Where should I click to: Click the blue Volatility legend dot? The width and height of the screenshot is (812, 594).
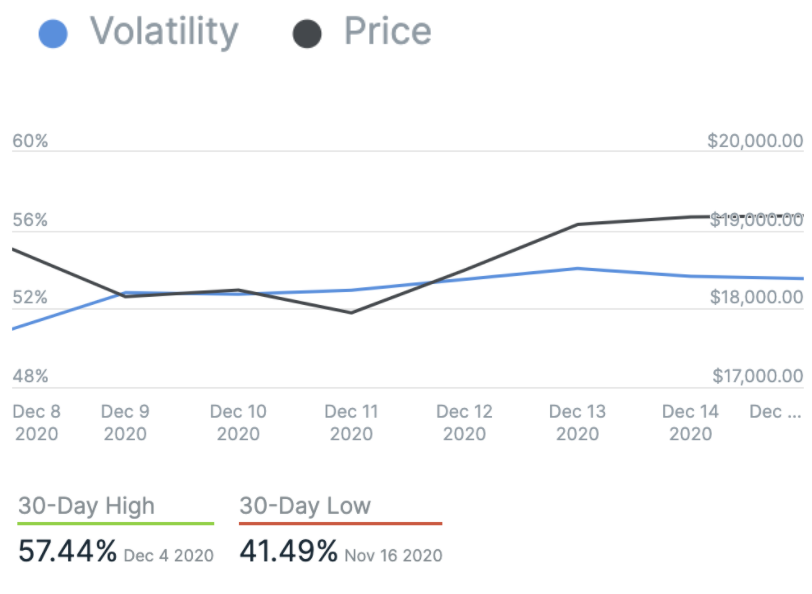tap(52, 34)
